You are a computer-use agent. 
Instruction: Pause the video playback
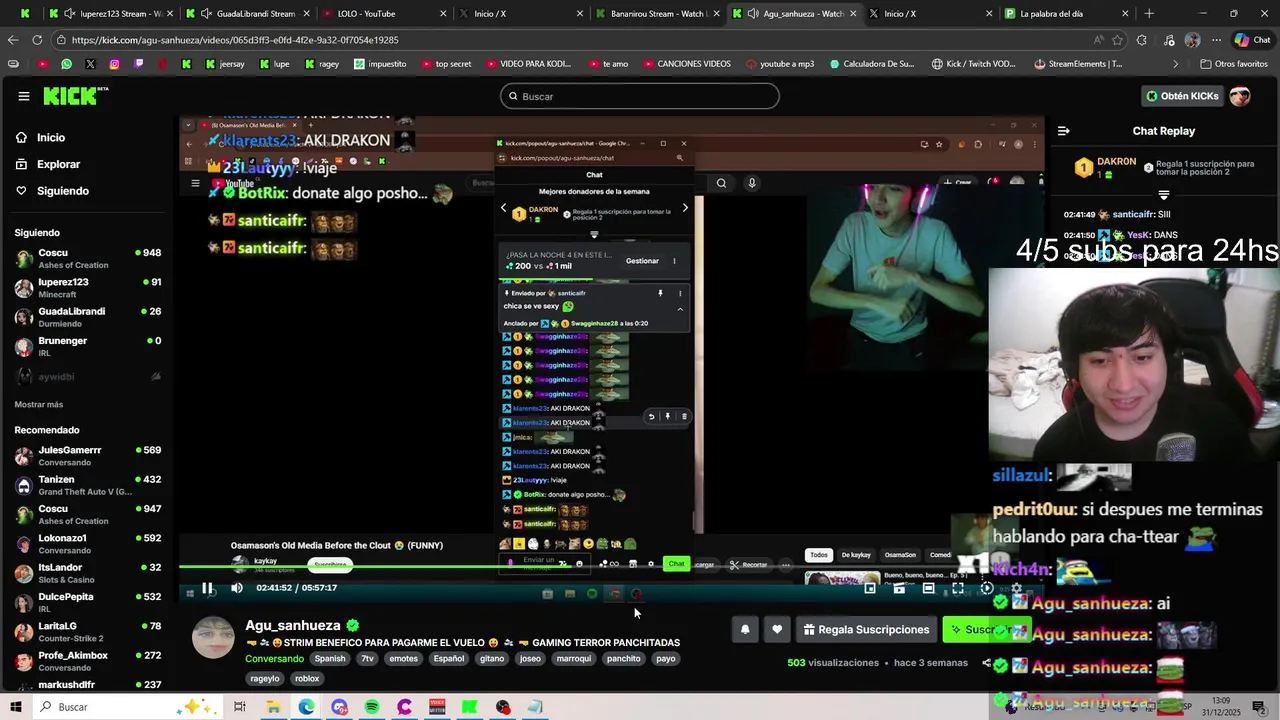[208, 588]
